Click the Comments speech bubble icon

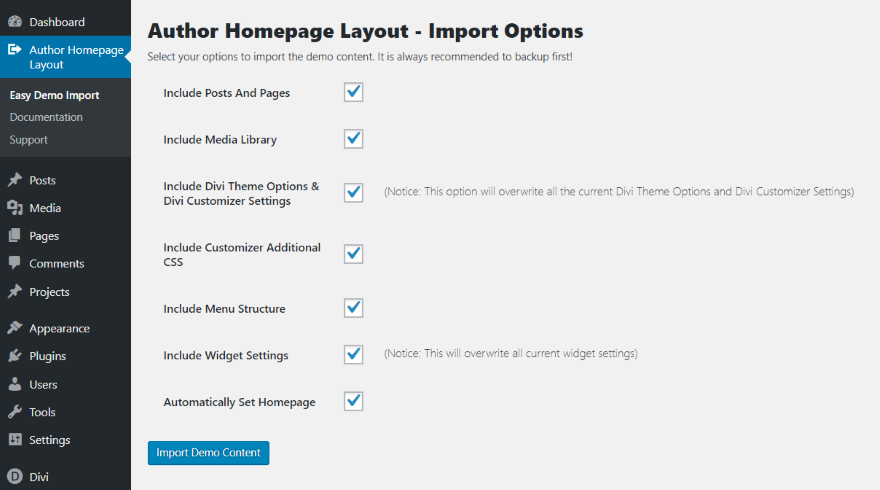(15, 264)
